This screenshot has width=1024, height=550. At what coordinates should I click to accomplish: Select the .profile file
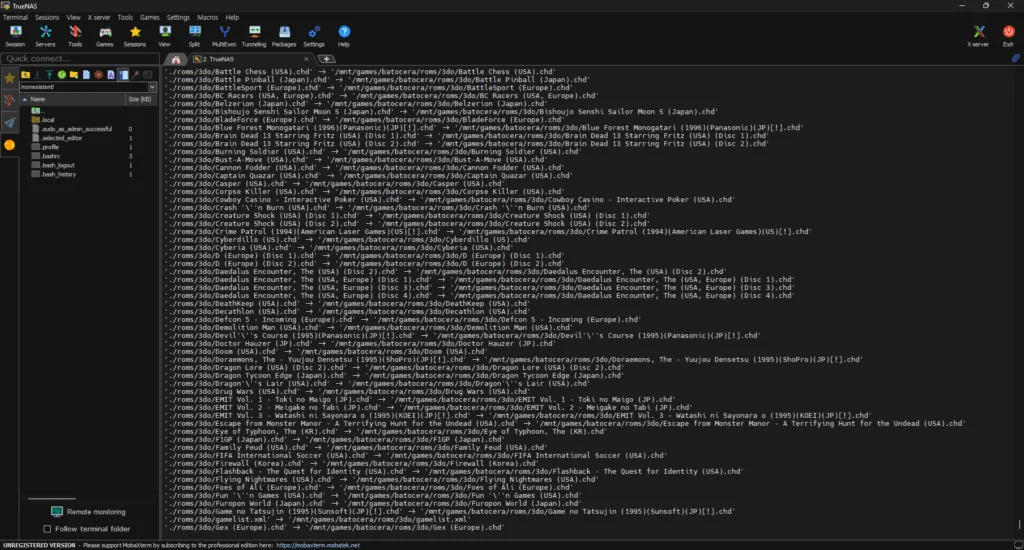click(x=45, y=148)
